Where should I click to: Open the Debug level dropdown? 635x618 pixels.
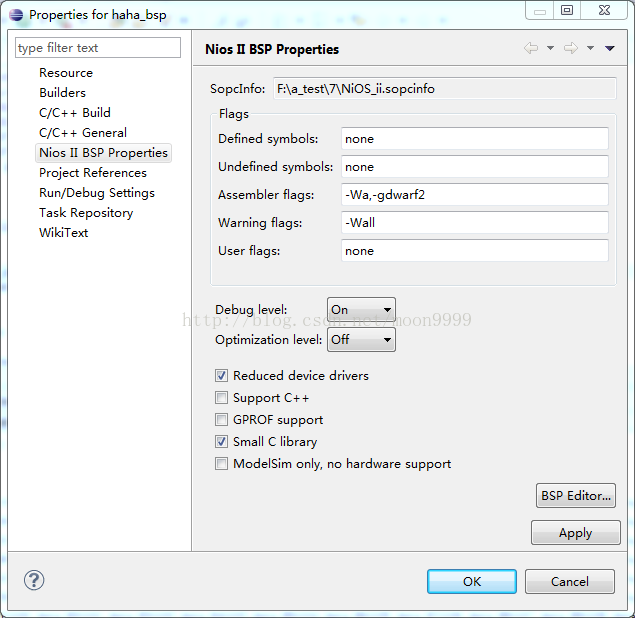coord(361,310)
